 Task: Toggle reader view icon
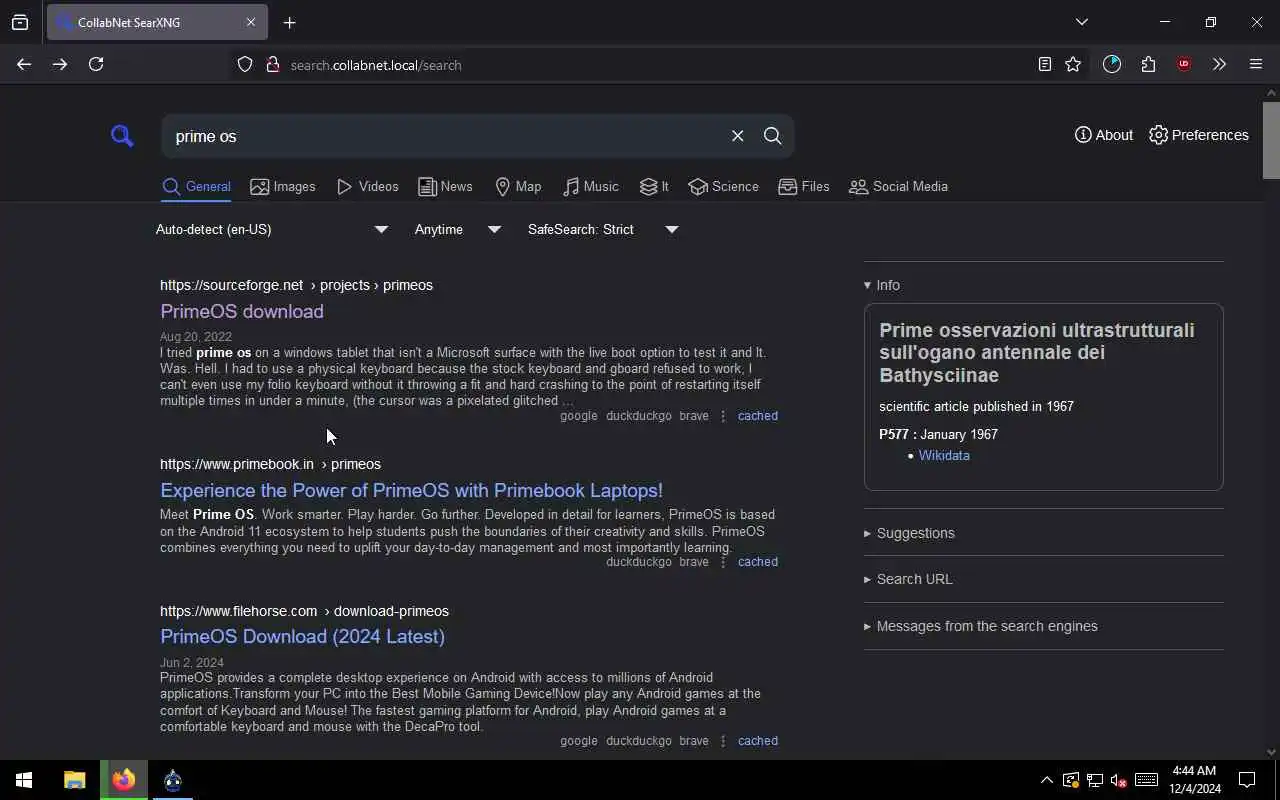click(1044, 64)
